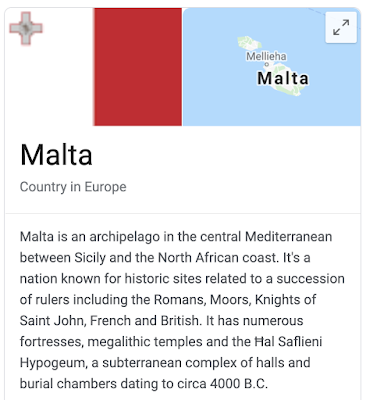Open the Malta flag image
This screenshot has height=400, width=366.
(x=94, y=67)
